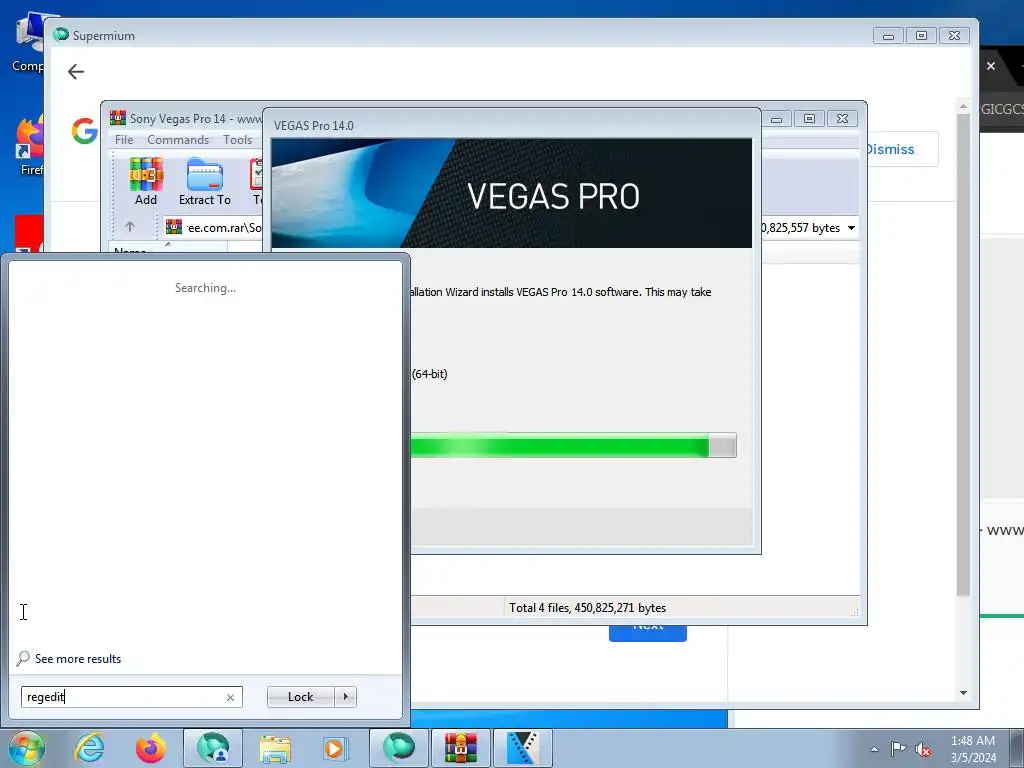Click the VEGAS Pro installer progress bar
Viewport: 1024px width, 768px height.
(x=573, y=445)
